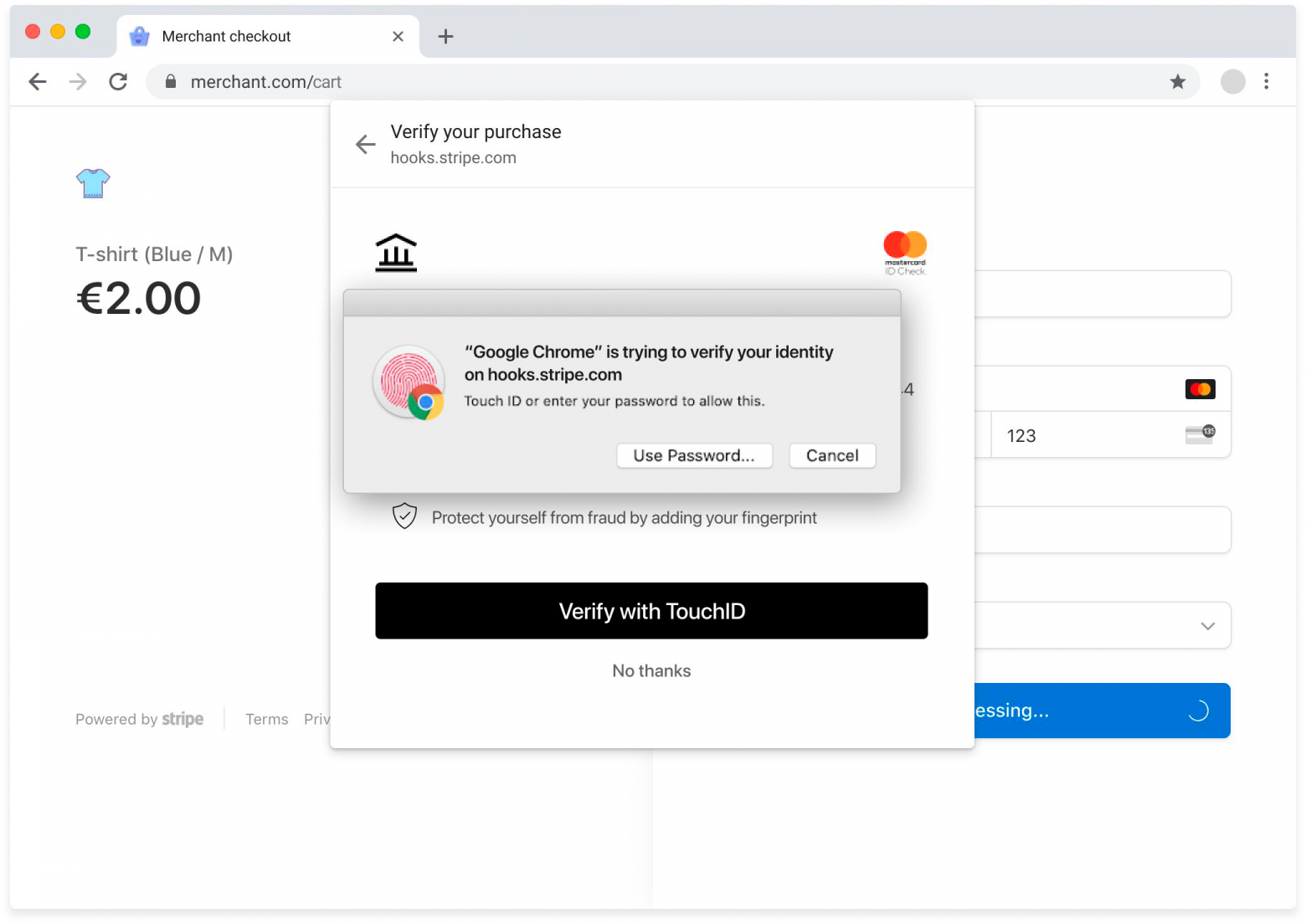Click the browser forward arrow
Image resolution: width=1306 pixels, height=924 pixels.
78,81
